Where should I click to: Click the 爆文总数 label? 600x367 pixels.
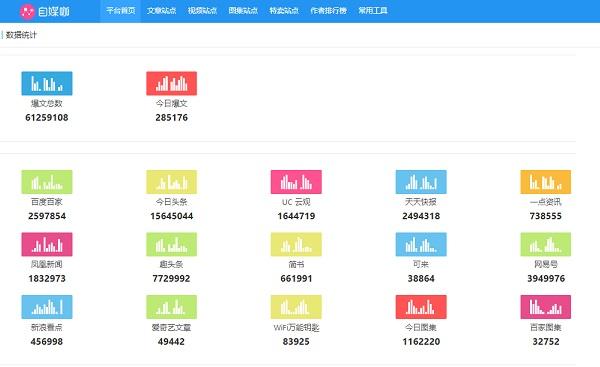click(x=47, y=103)
